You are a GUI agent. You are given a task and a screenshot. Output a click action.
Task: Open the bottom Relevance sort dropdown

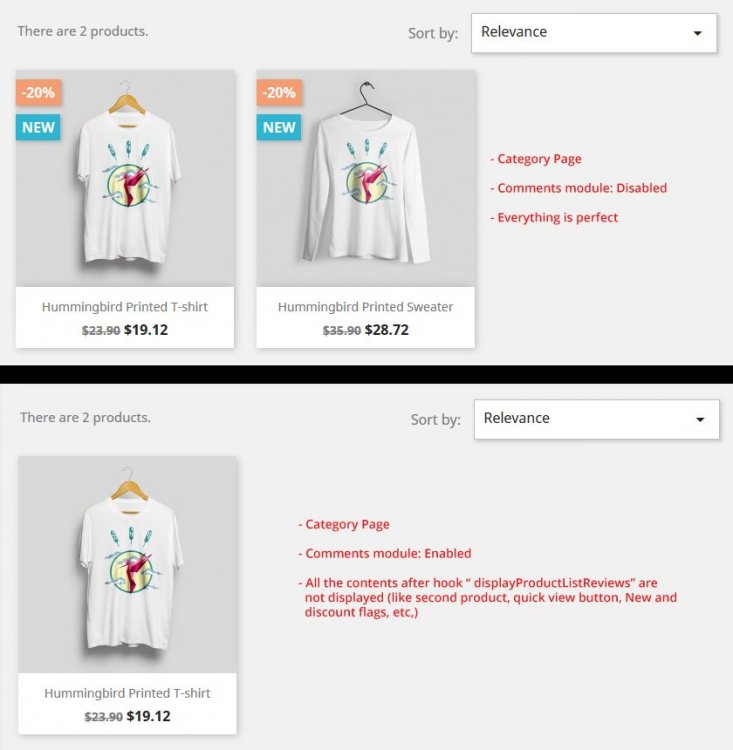point(597,419)
